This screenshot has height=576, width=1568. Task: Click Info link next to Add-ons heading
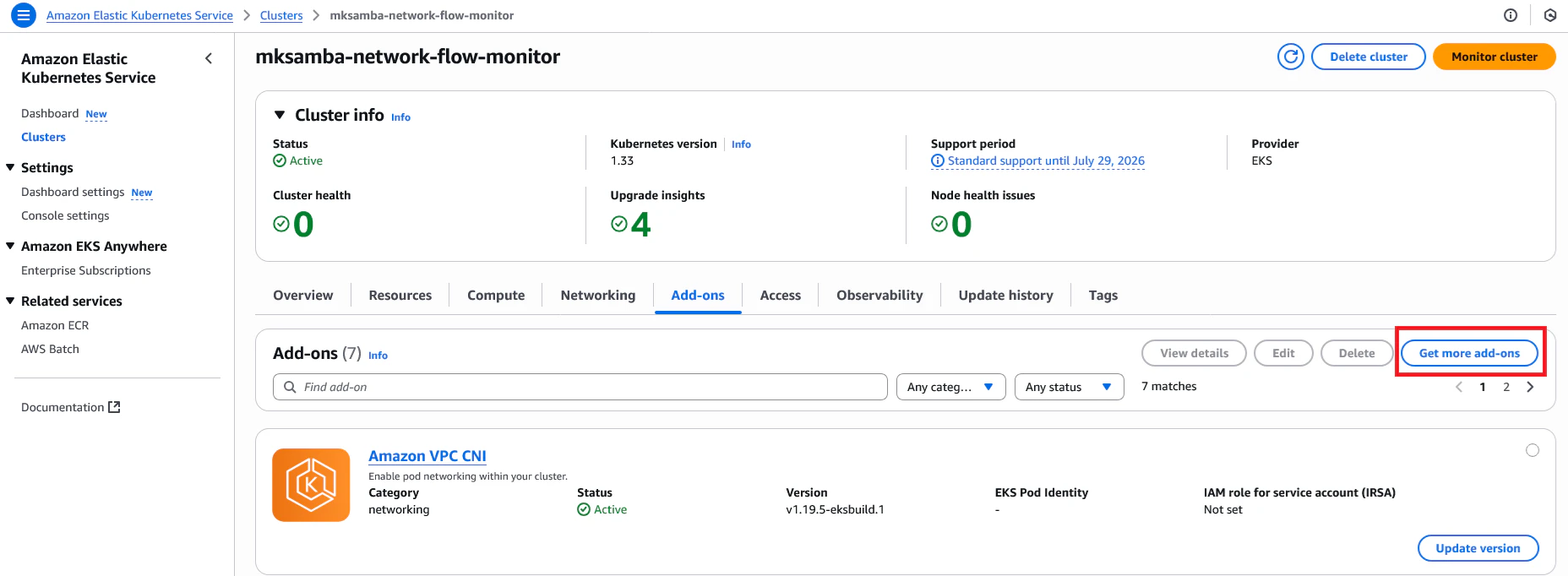point(378,356)
